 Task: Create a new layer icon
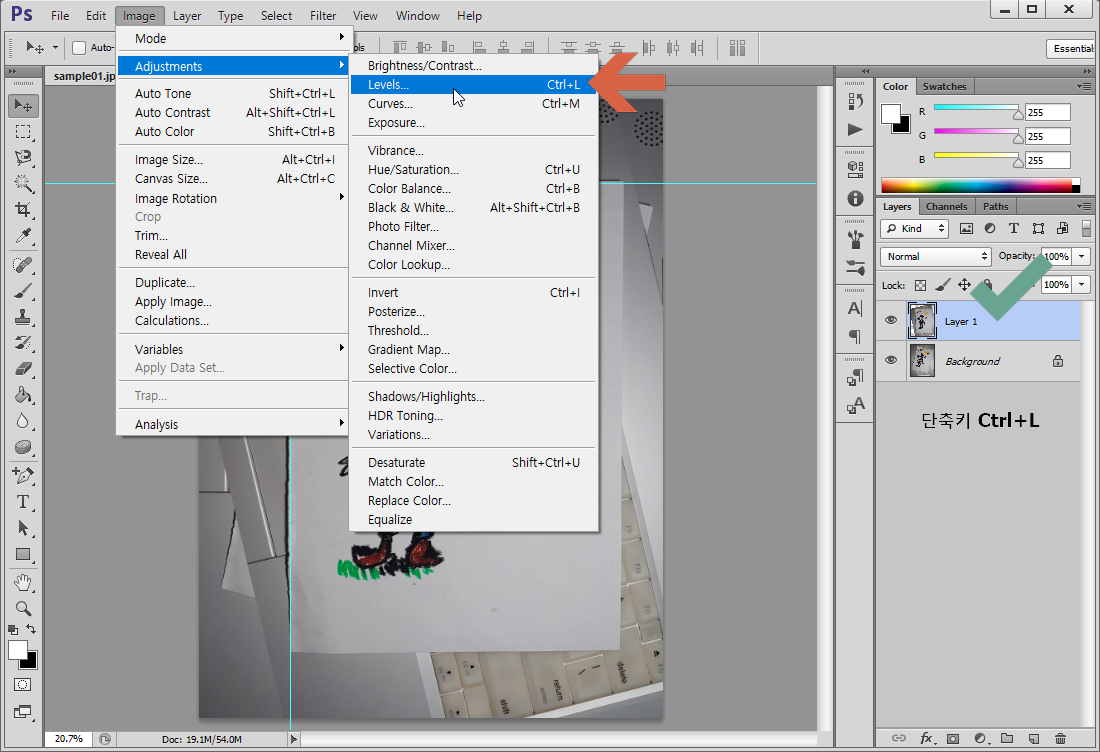point(1033,738)
